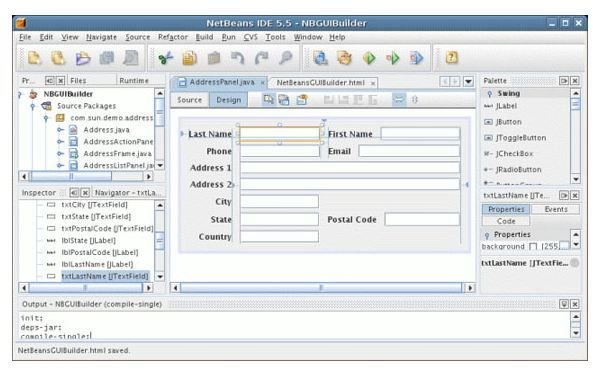Viewport: 593px width, 369px height.
Task: Click the selected Last Name text field
Action: [280, 134]
